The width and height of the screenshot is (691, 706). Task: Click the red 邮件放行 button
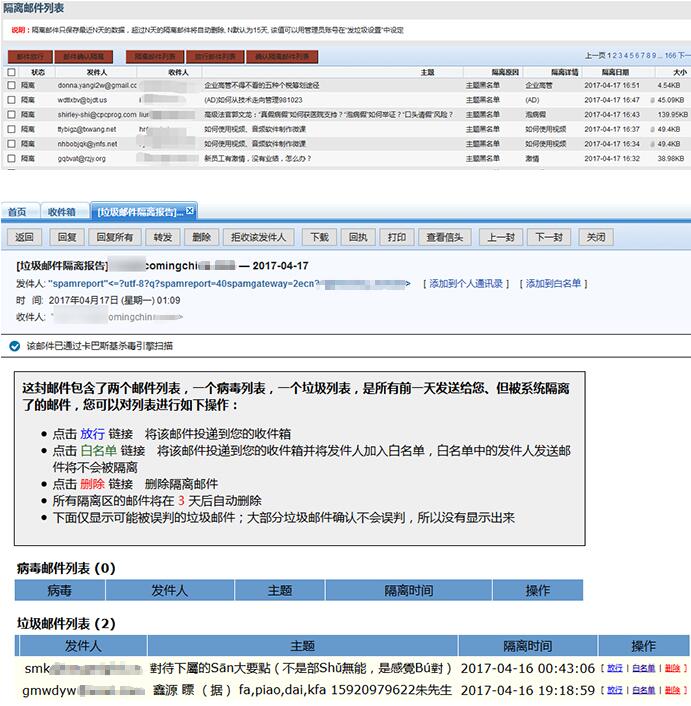pos(30,57)
